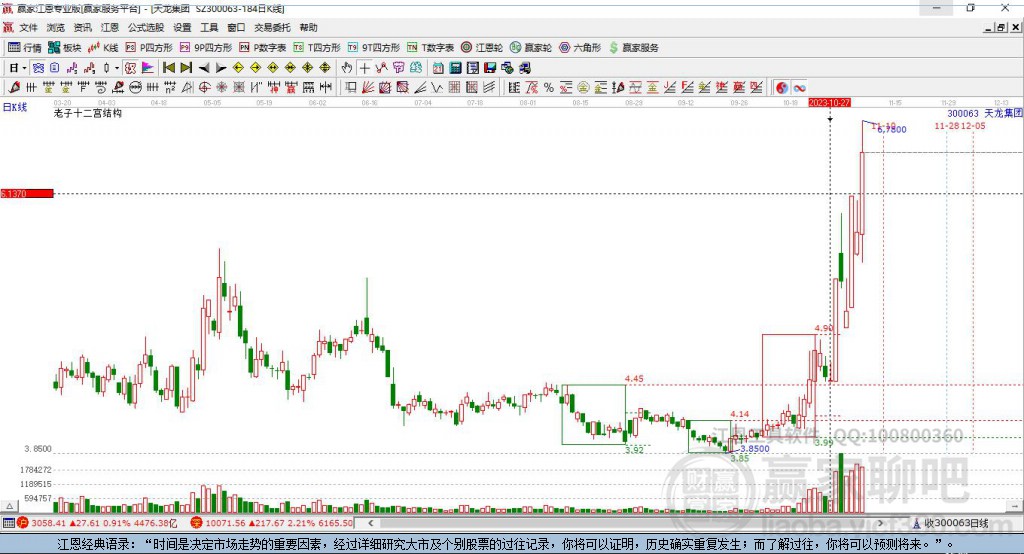The image size is (1024, 554).
Task: Step chart left with black left arrow
Action: (x=204, y=68)
